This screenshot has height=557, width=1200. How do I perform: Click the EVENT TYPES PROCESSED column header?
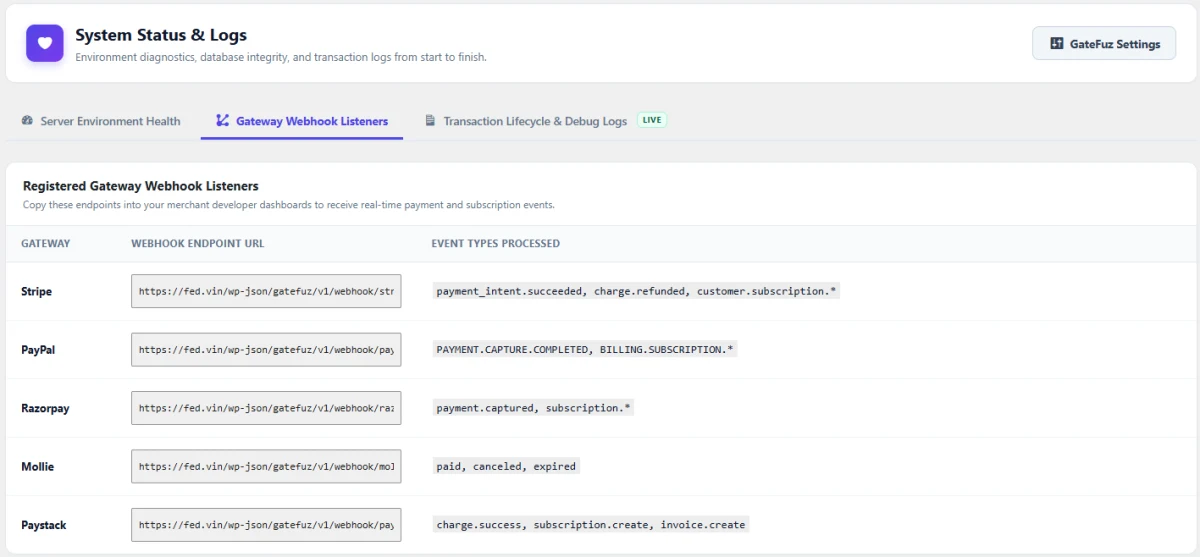(496, 243)
